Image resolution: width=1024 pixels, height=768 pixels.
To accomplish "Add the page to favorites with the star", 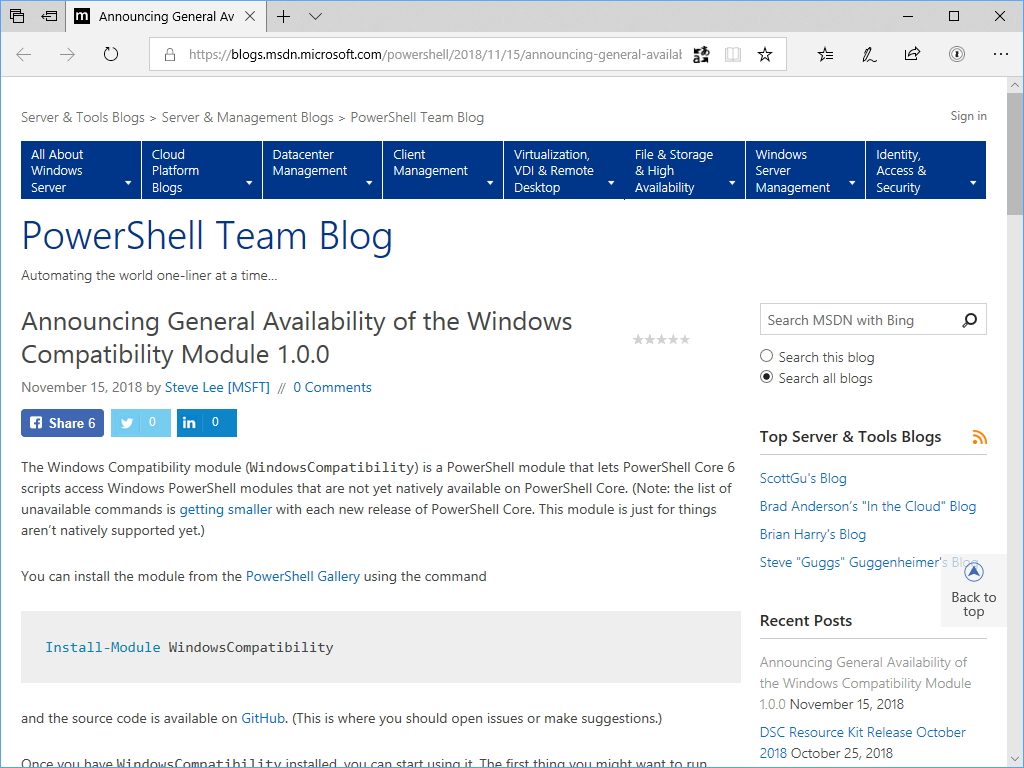I will (x=765, y=54).
